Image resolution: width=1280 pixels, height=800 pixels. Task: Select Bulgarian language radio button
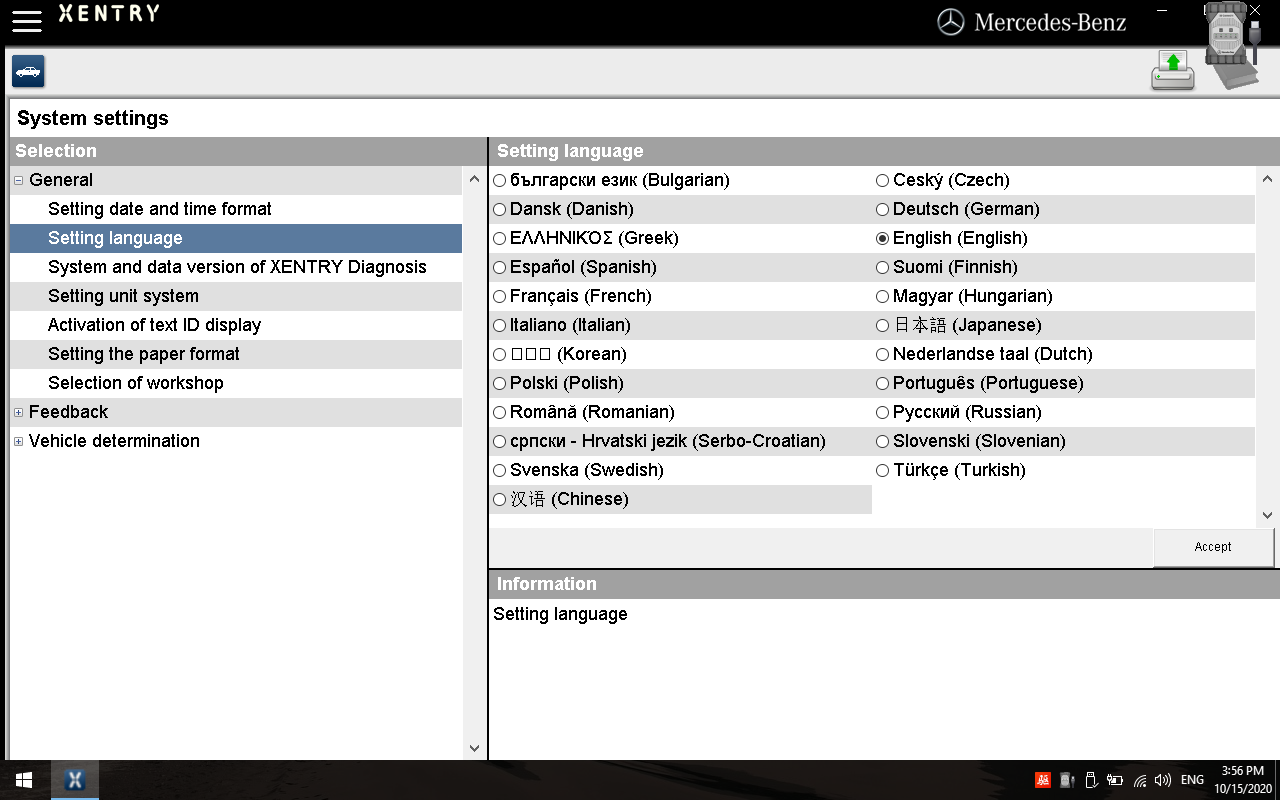(x=500, y=181)
